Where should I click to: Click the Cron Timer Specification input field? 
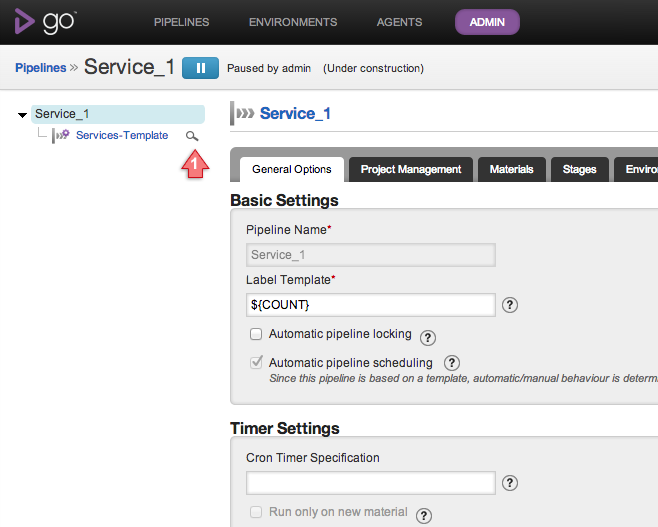click(x=370, y=483)
